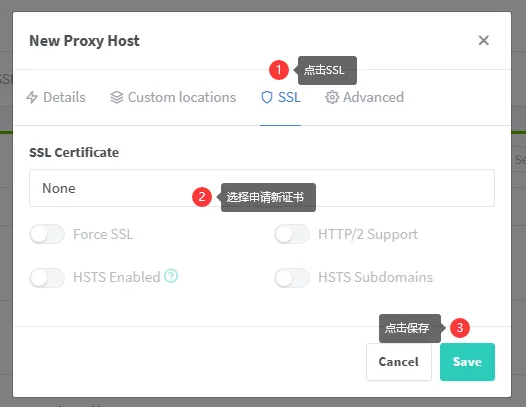Click the red number 1 badge

coord(279,70)
